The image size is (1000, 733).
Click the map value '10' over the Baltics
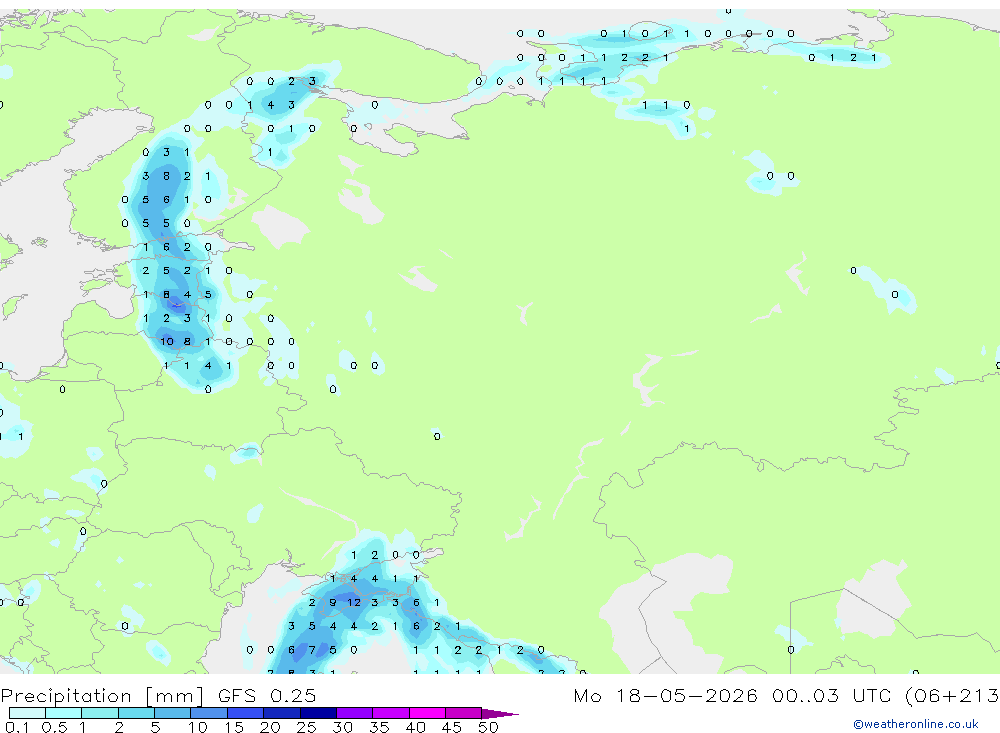pyautogui.click(x=166, y=341)
